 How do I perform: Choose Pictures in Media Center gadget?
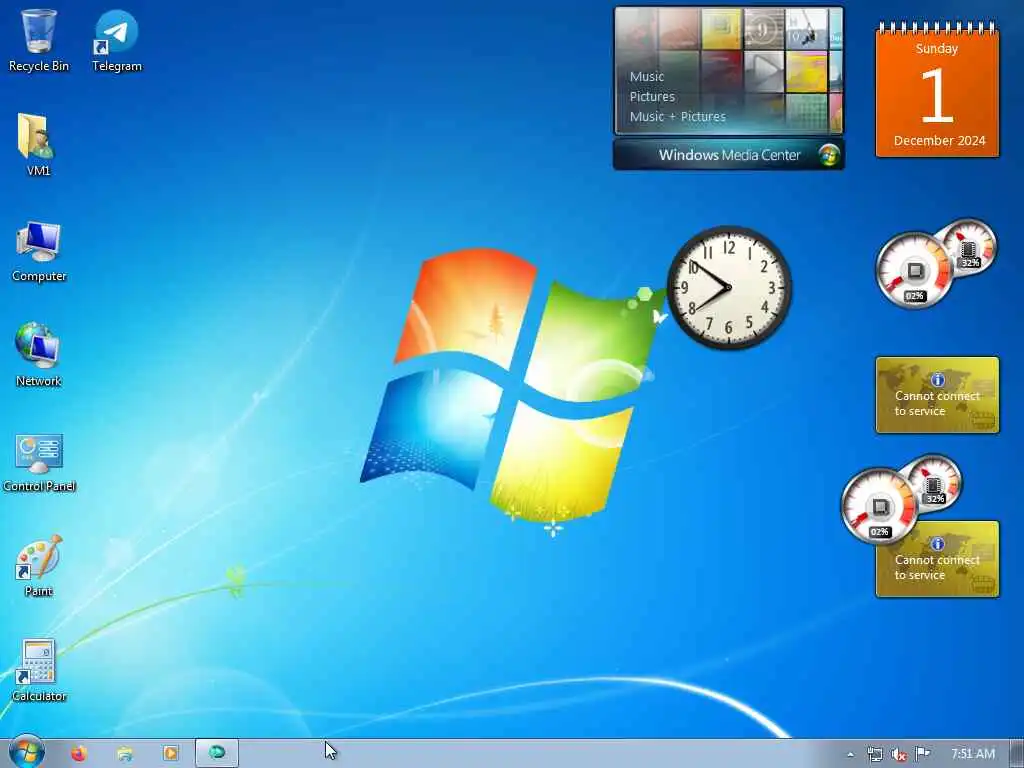652,97
